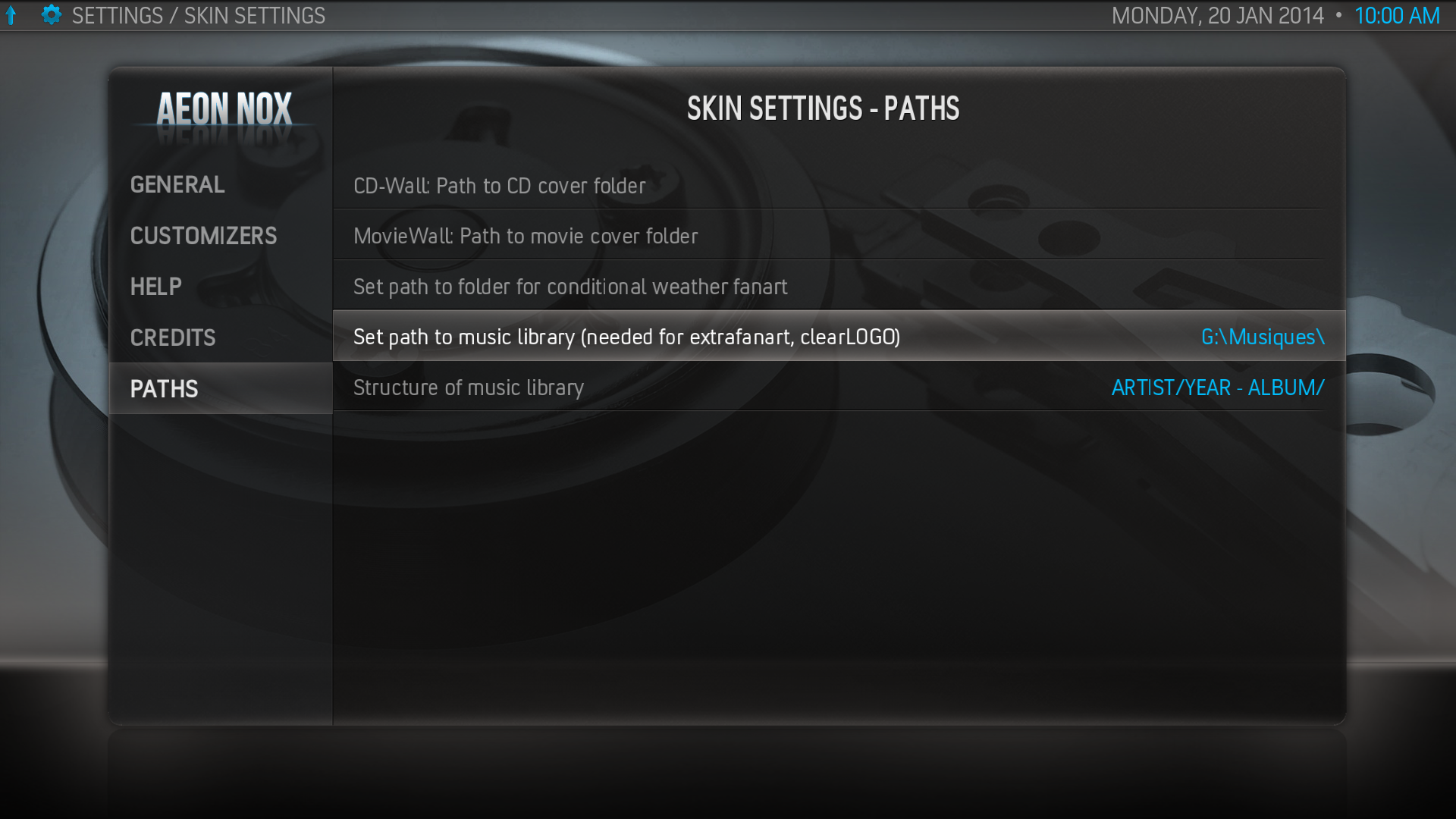Change the ARTIST/YEAR - ALBUM/ structure value
This screenshot has height=819, width=1456.
tap(1218, 388)
